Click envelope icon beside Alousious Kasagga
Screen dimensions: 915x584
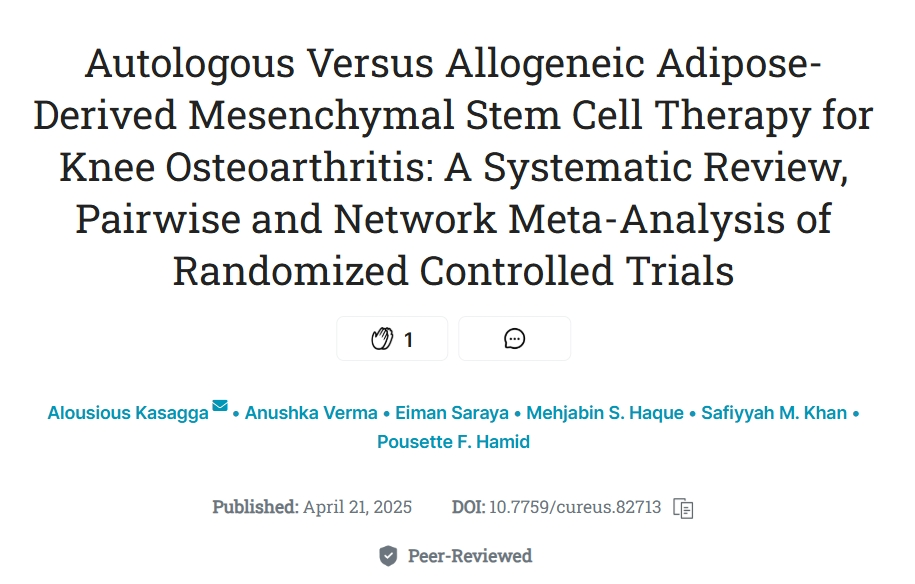coord(220,406)
